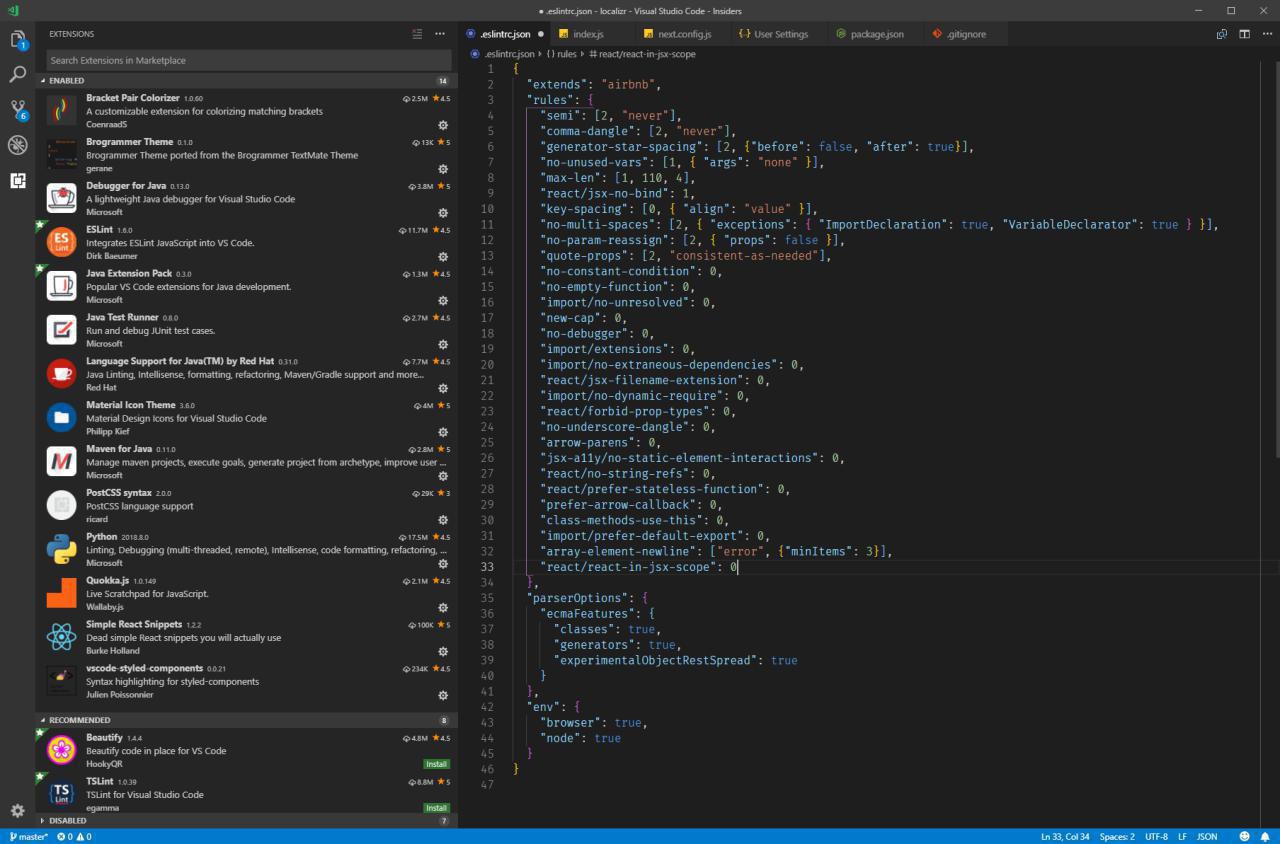This screenshot has width=1280, height=844.
Task: Open the Explorer view in activity bar
Action: tap(17, 40)
